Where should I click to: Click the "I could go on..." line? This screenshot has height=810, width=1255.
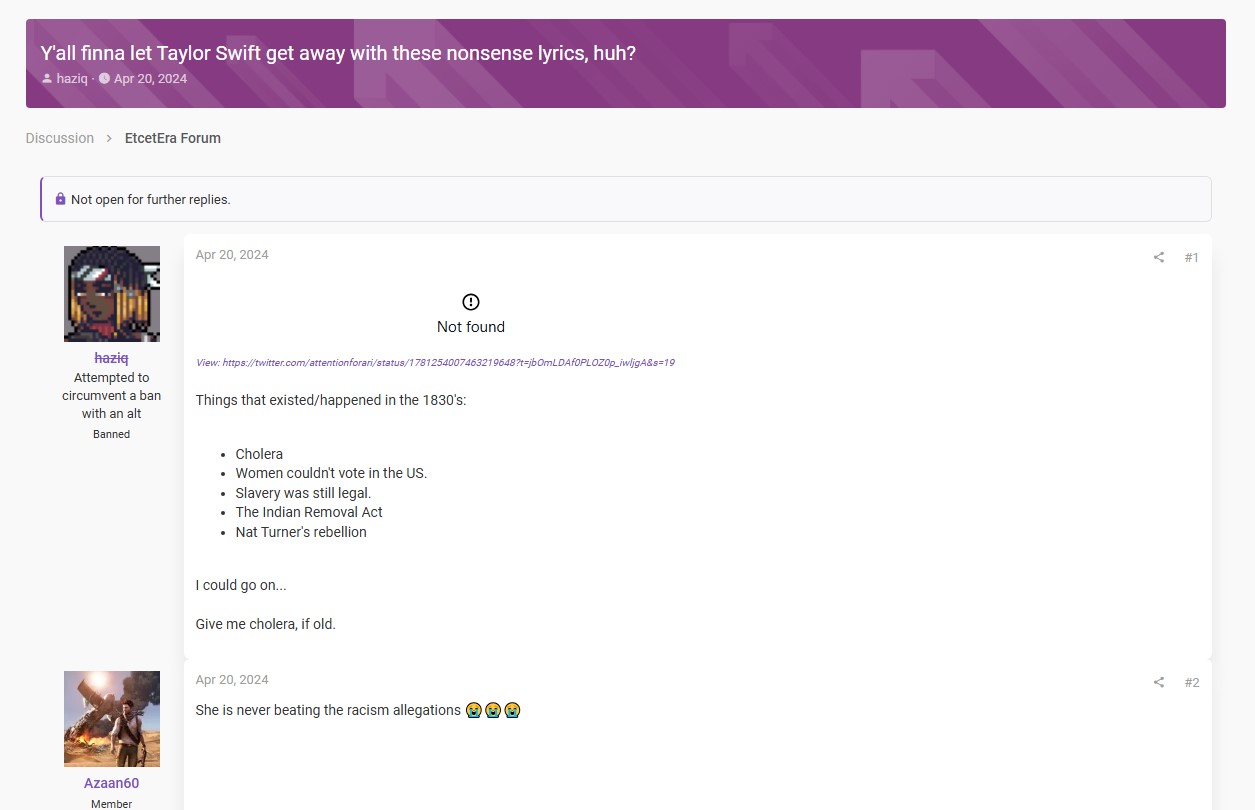click(x=241, y=585)
